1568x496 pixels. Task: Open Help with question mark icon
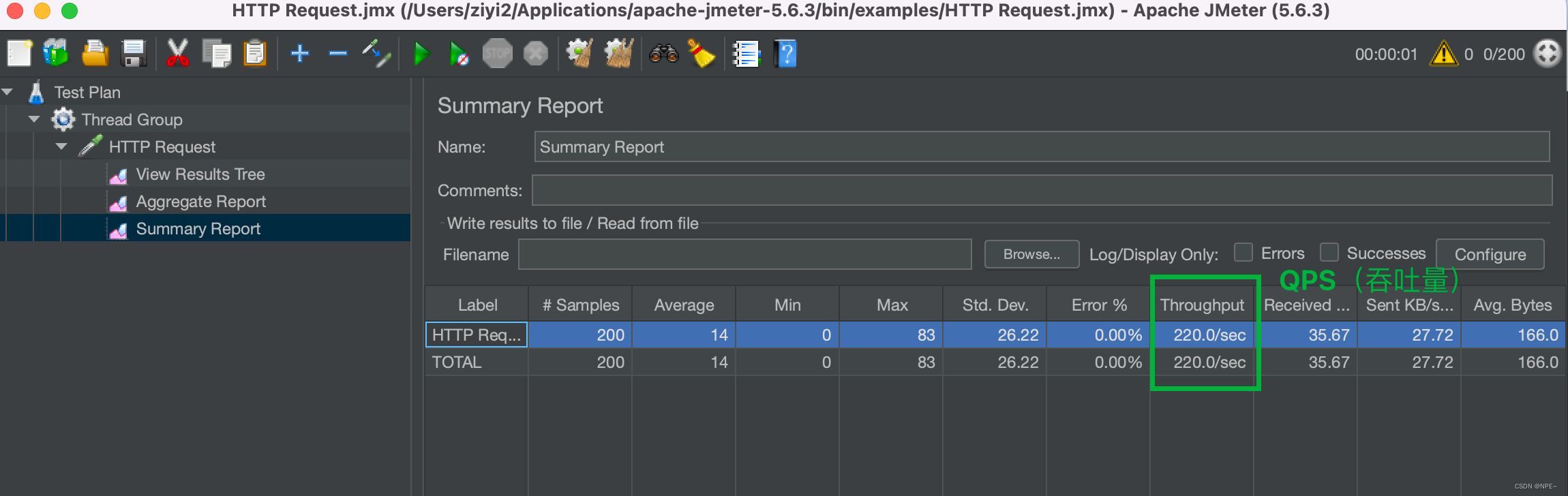coord(785,53)
